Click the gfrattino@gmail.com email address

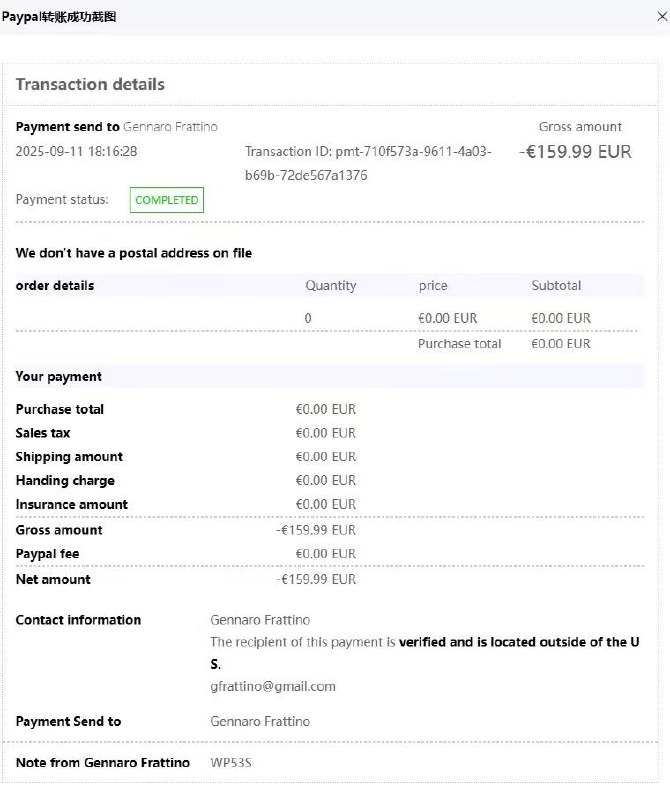pyautogui.click(x=273, y=687)
